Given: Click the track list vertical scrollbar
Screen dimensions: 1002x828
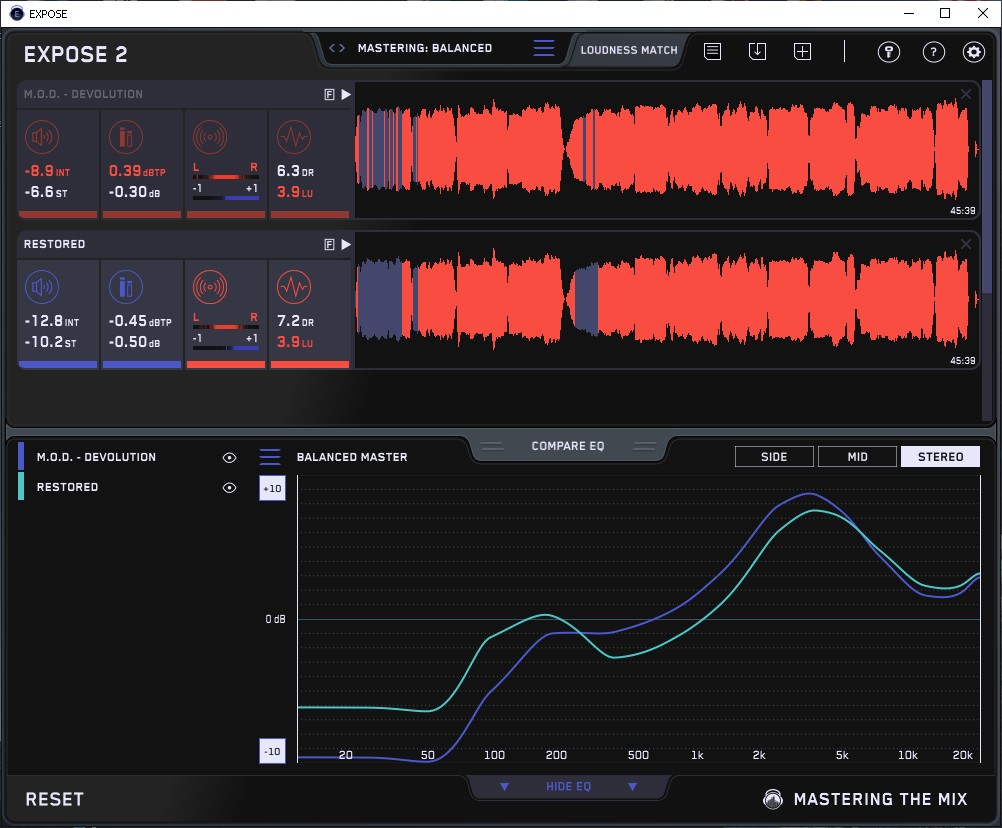Looking at the screenshot, I should (x=987, y=187).
